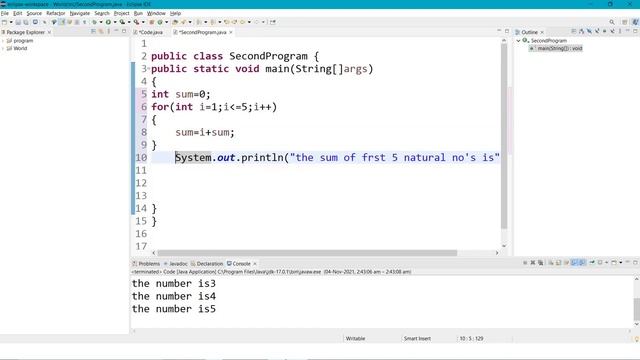Click the toolbar Search magnifier icon
Viewport: 640px width, 360px height.
(612, 22)
